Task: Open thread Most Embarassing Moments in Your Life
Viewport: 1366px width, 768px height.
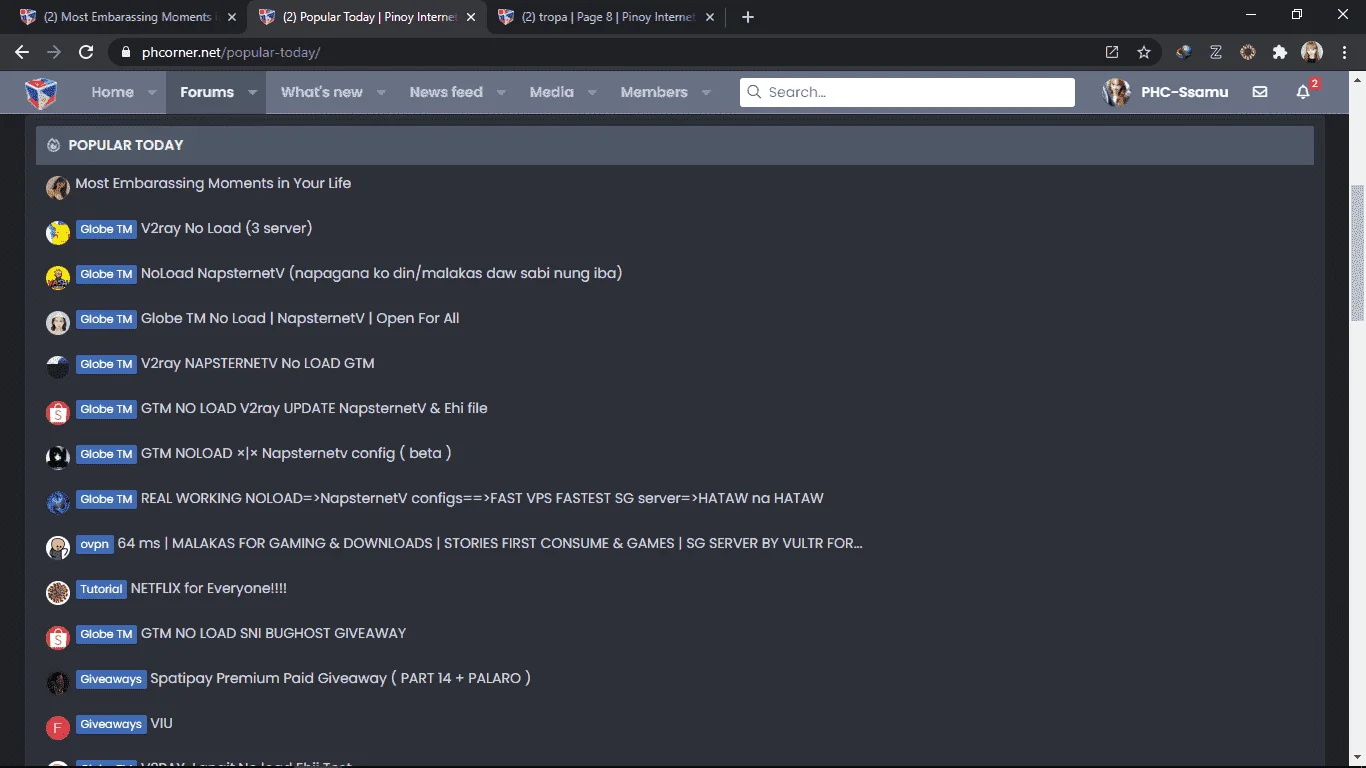Action: [x=213, y=183]
